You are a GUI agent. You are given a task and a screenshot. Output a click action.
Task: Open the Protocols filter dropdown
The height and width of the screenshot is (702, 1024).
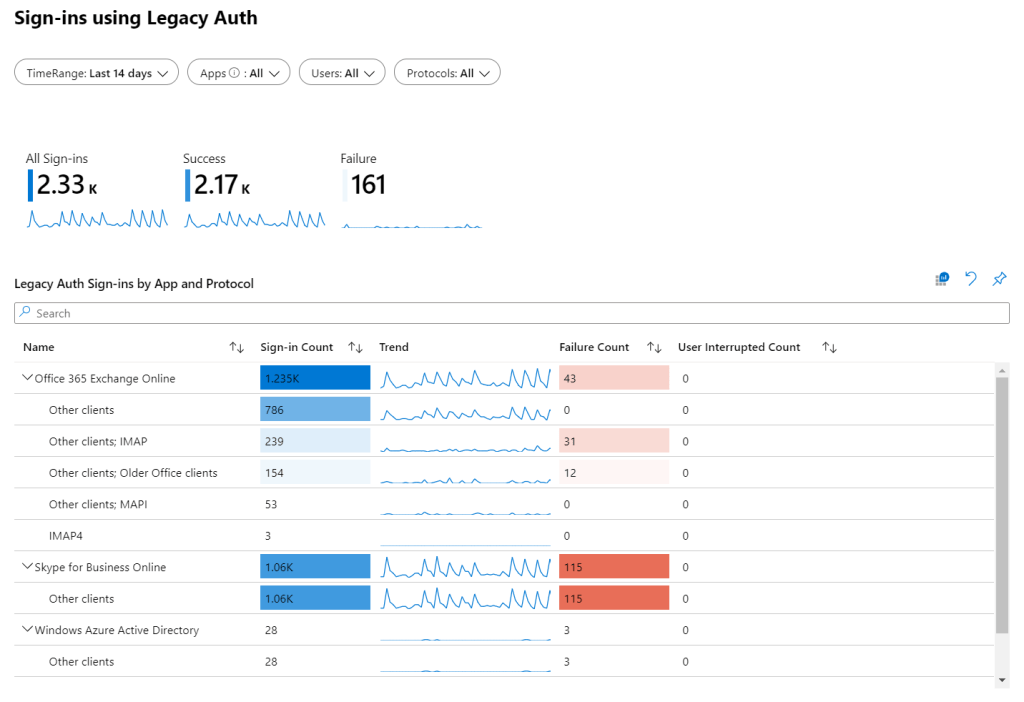(x=447, y=73)
